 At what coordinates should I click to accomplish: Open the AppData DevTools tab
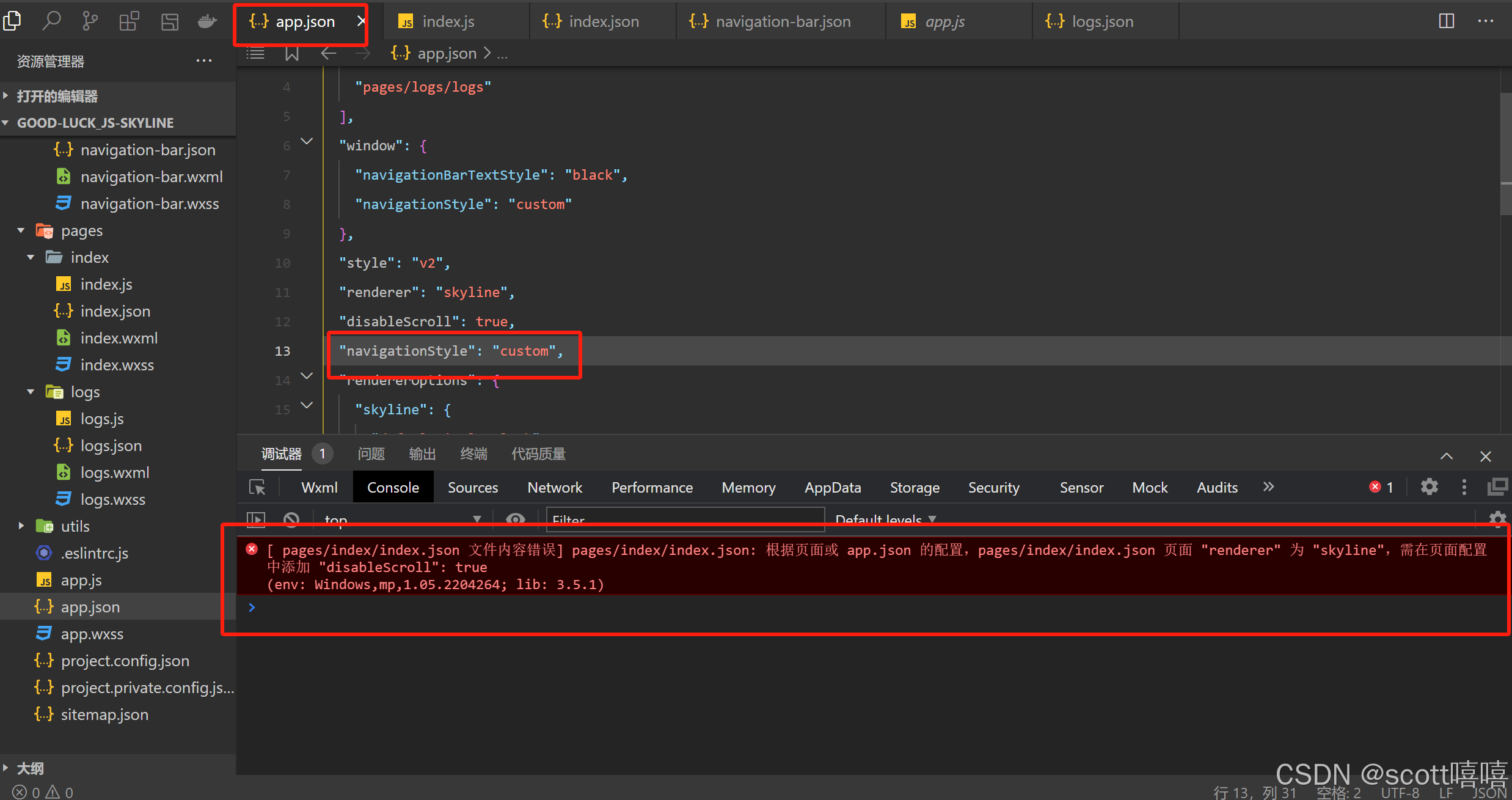[833, 487]
